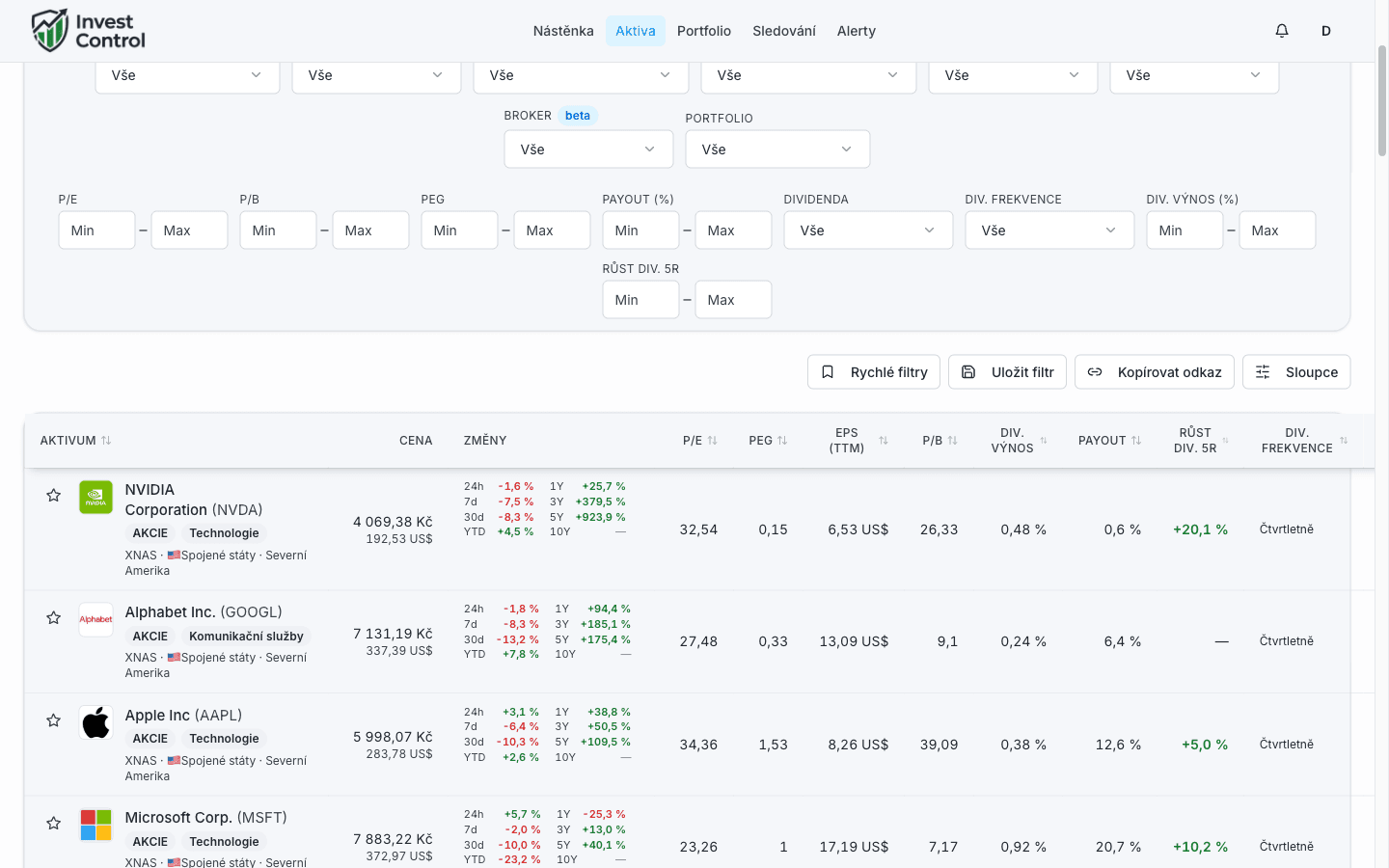Expand the BROKER dropdown
Viewport: 1389px width, 868px height.
(x=588, y=149)
